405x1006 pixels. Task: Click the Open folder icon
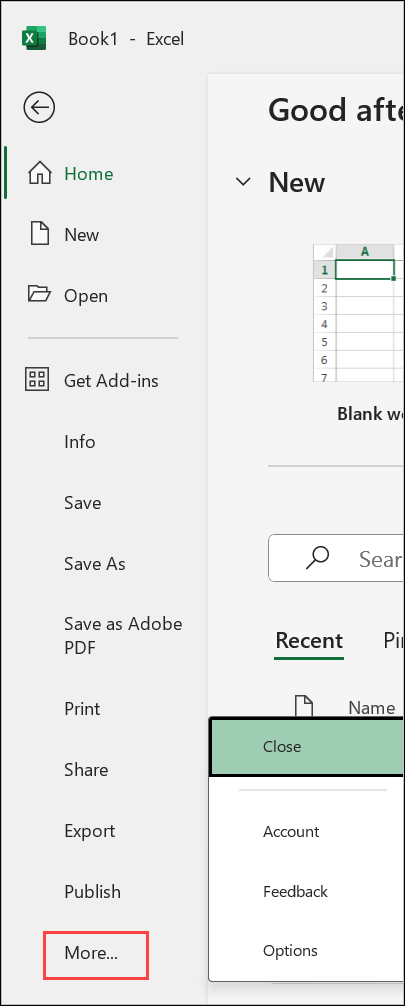pos(39,295)
